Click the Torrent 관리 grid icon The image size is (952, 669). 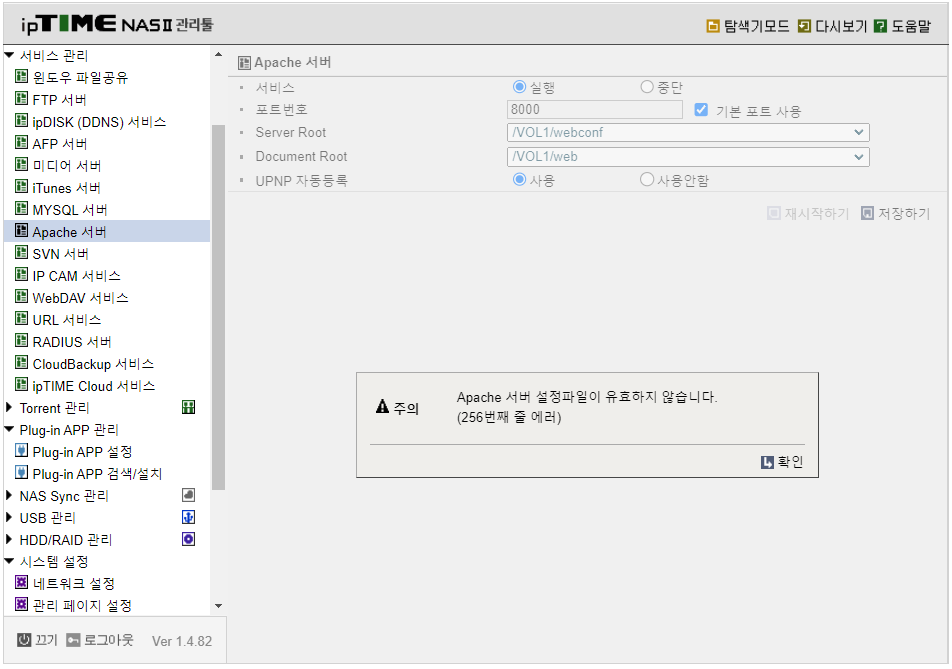[188, 407]
